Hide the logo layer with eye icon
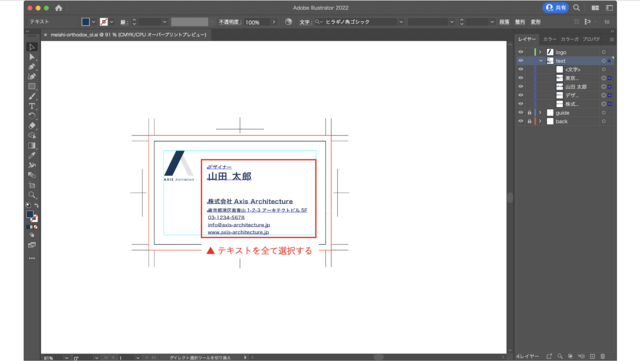The height and width of the screenshot is (361, 640). pyautogui.click(x=521, y=52)
